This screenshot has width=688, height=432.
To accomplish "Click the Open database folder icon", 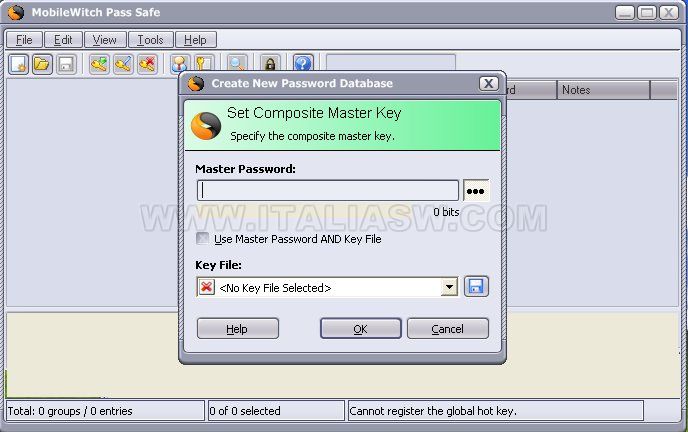I will (x=42, y=64).
